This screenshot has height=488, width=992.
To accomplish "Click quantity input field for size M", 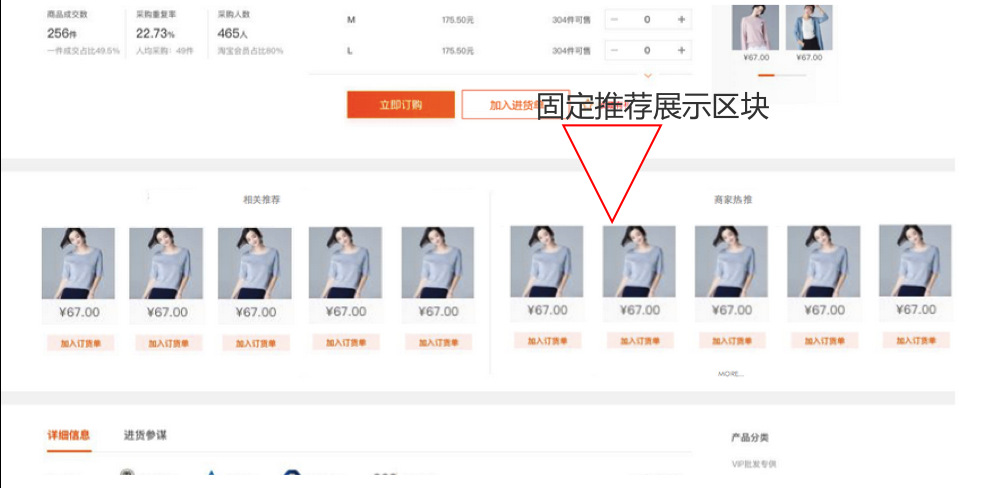I will (x=647, y=20).
